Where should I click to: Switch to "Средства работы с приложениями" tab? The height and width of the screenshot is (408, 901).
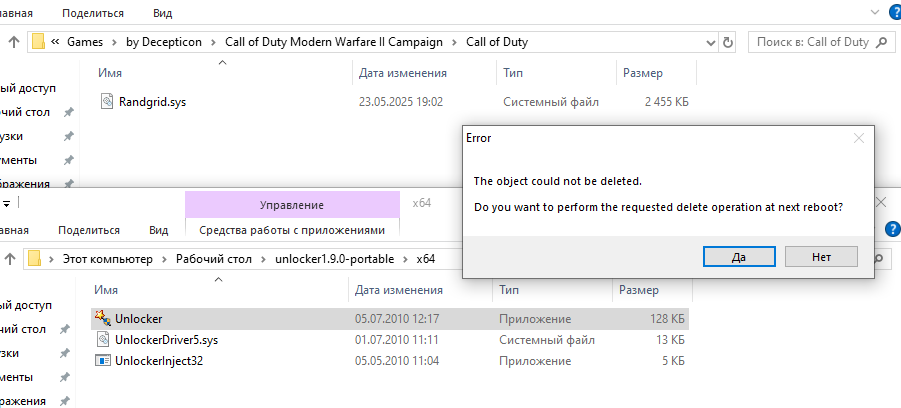coord(291,230)
